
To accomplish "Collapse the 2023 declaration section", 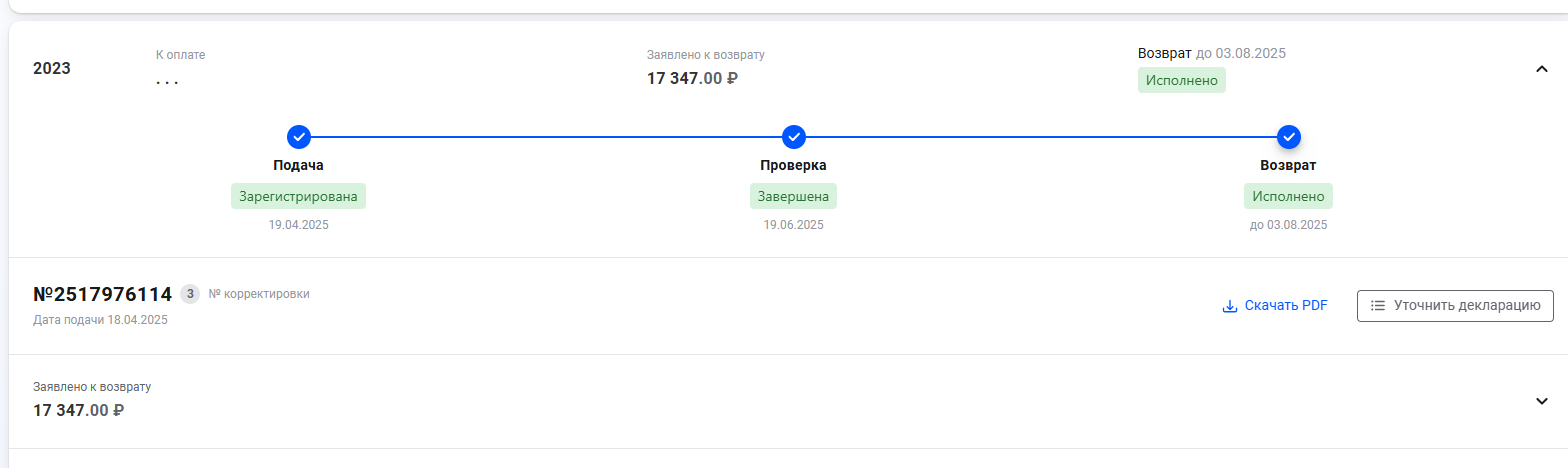I will (x=1541, y=69).
